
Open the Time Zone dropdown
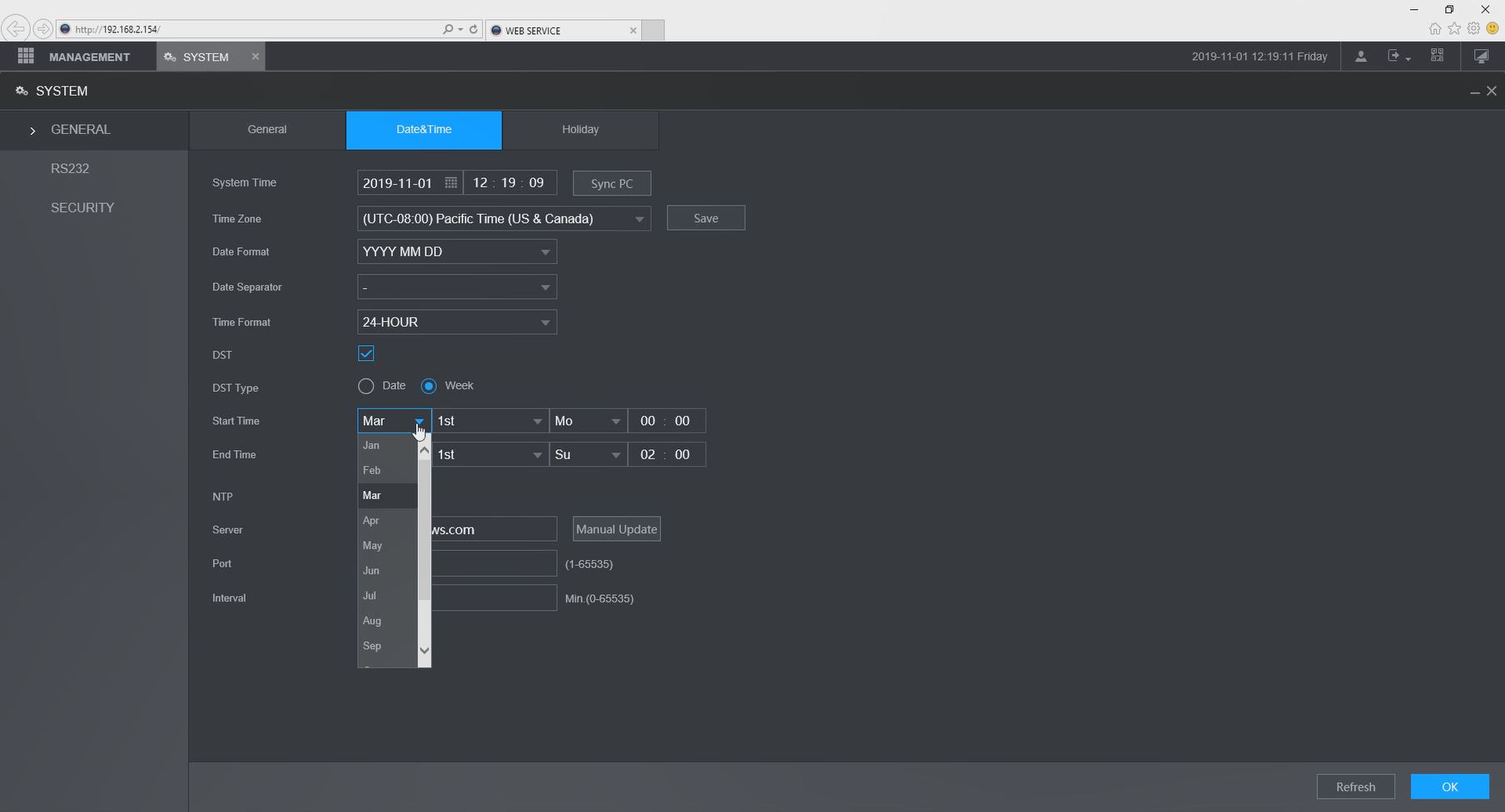[x=504, y=219]
